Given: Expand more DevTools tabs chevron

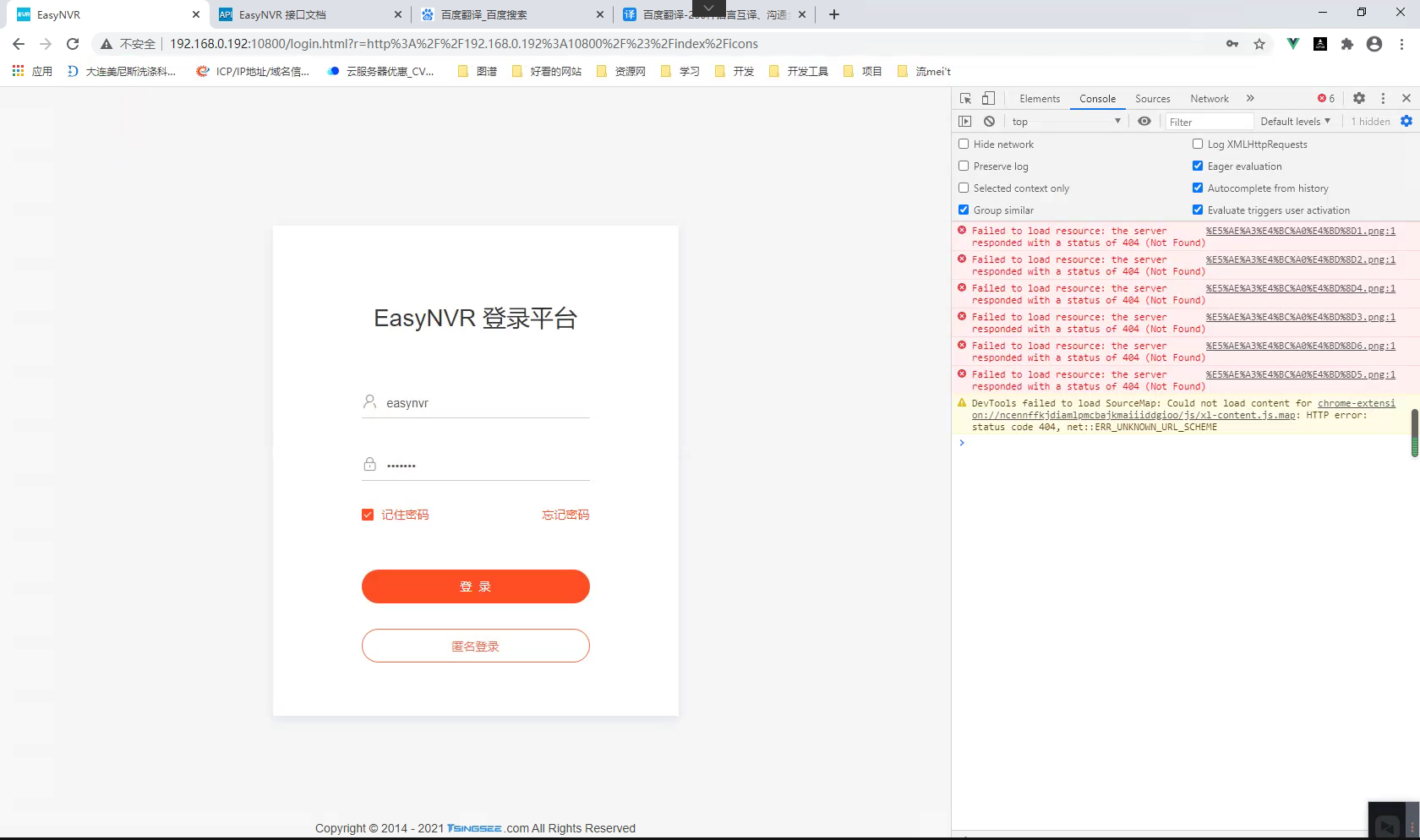Looking at the screenshot, I should [x=1250, y=98].
